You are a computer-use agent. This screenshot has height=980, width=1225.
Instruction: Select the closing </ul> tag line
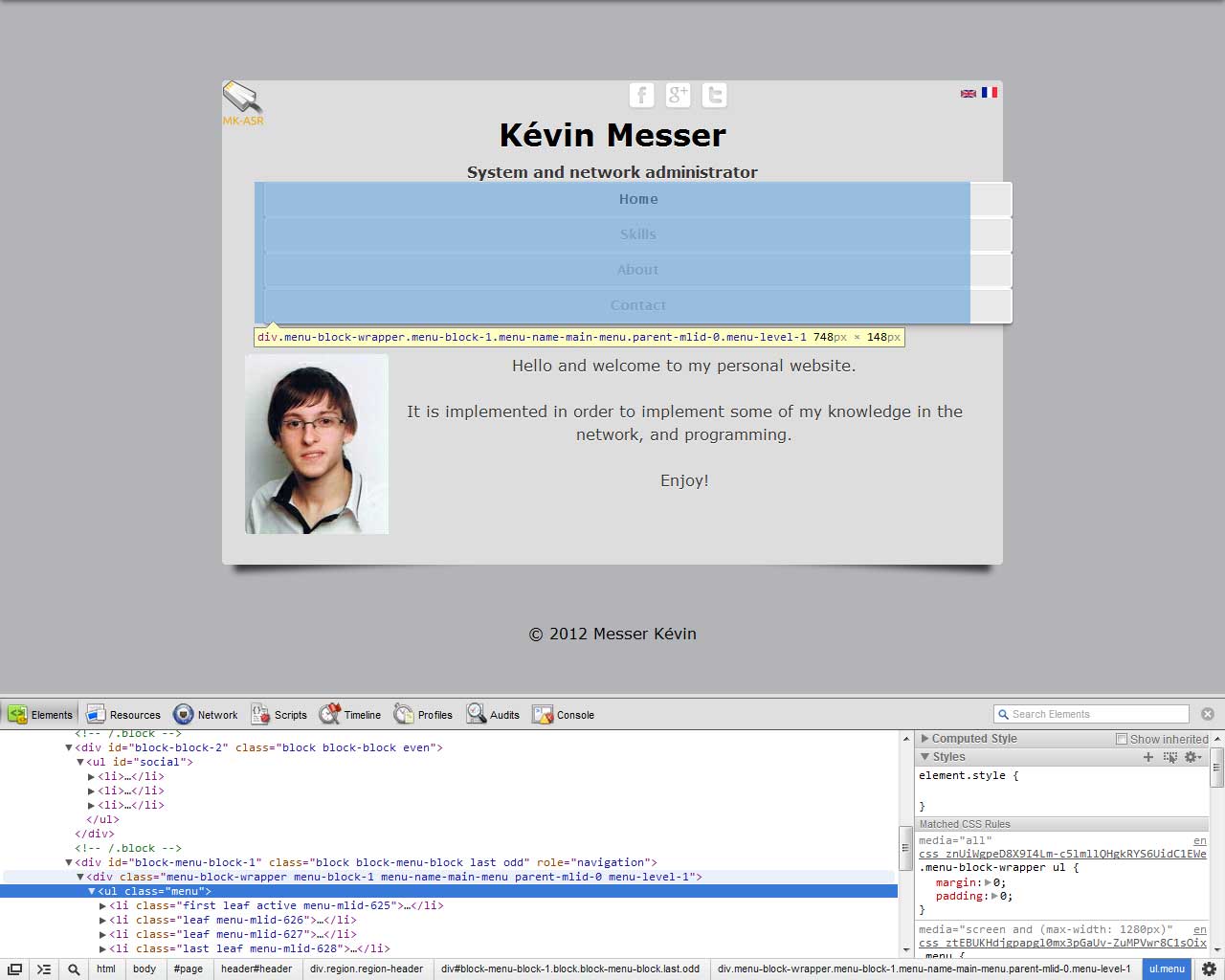(x=103, y=819)
